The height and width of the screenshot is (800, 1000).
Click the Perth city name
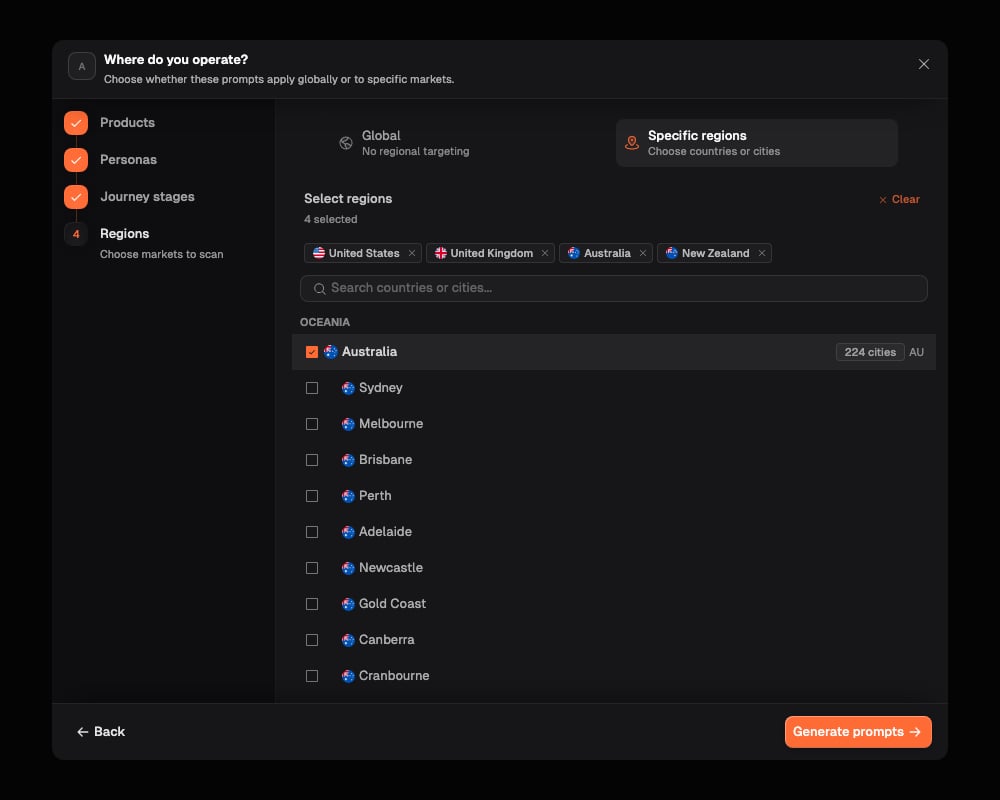375,496
